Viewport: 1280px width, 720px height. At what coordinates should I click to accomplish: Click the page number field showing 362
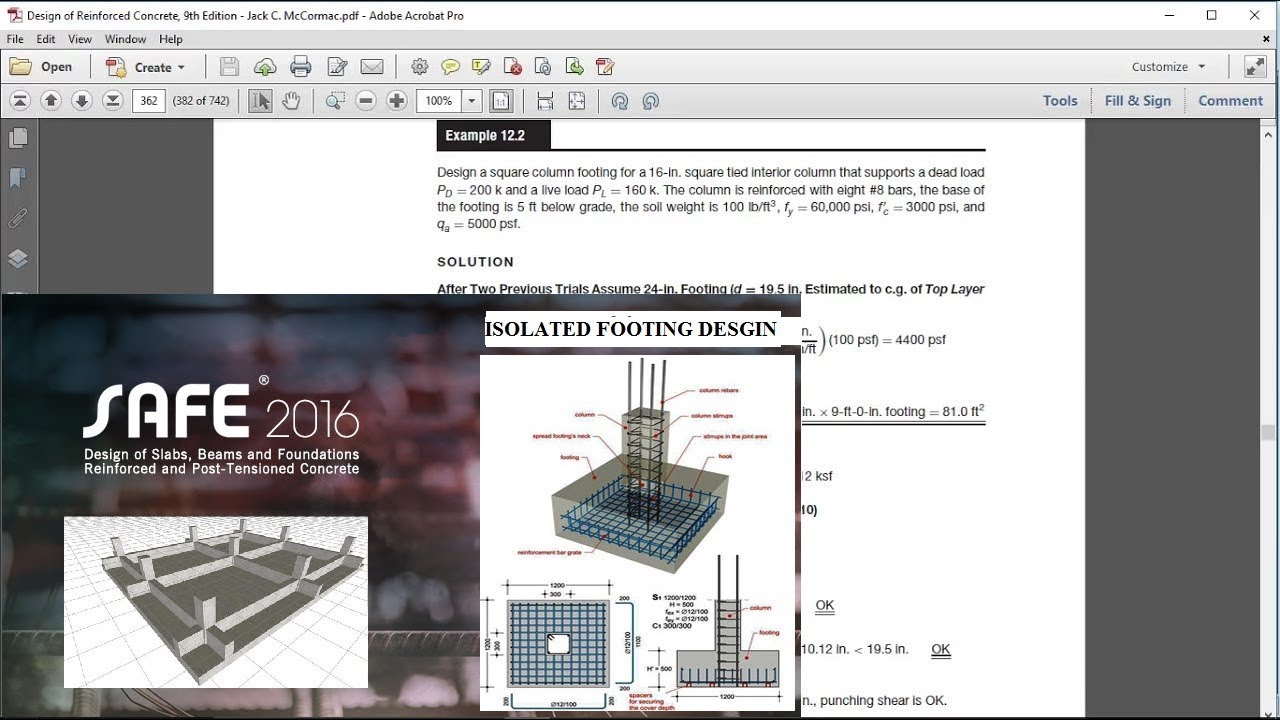tap(148, 101)
